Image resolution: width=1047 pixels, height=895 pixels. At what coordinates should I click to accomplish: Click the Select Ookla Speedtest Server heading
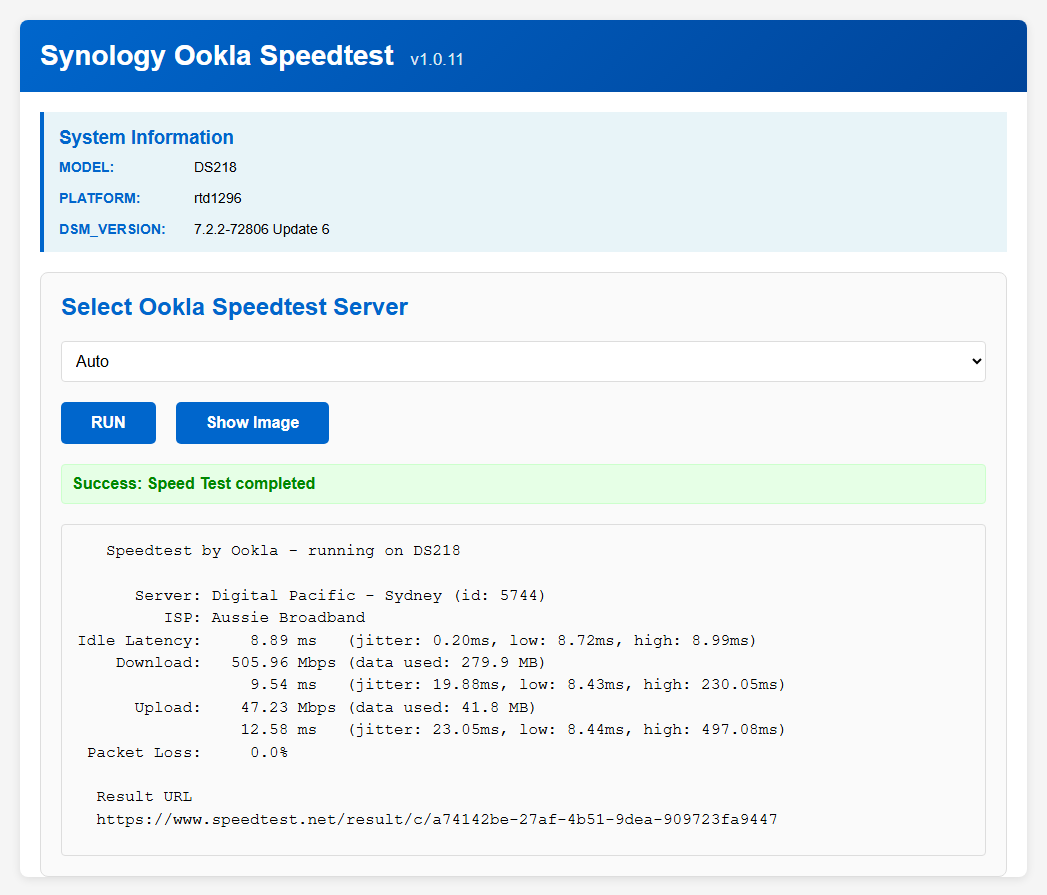(x=234, y=307)
